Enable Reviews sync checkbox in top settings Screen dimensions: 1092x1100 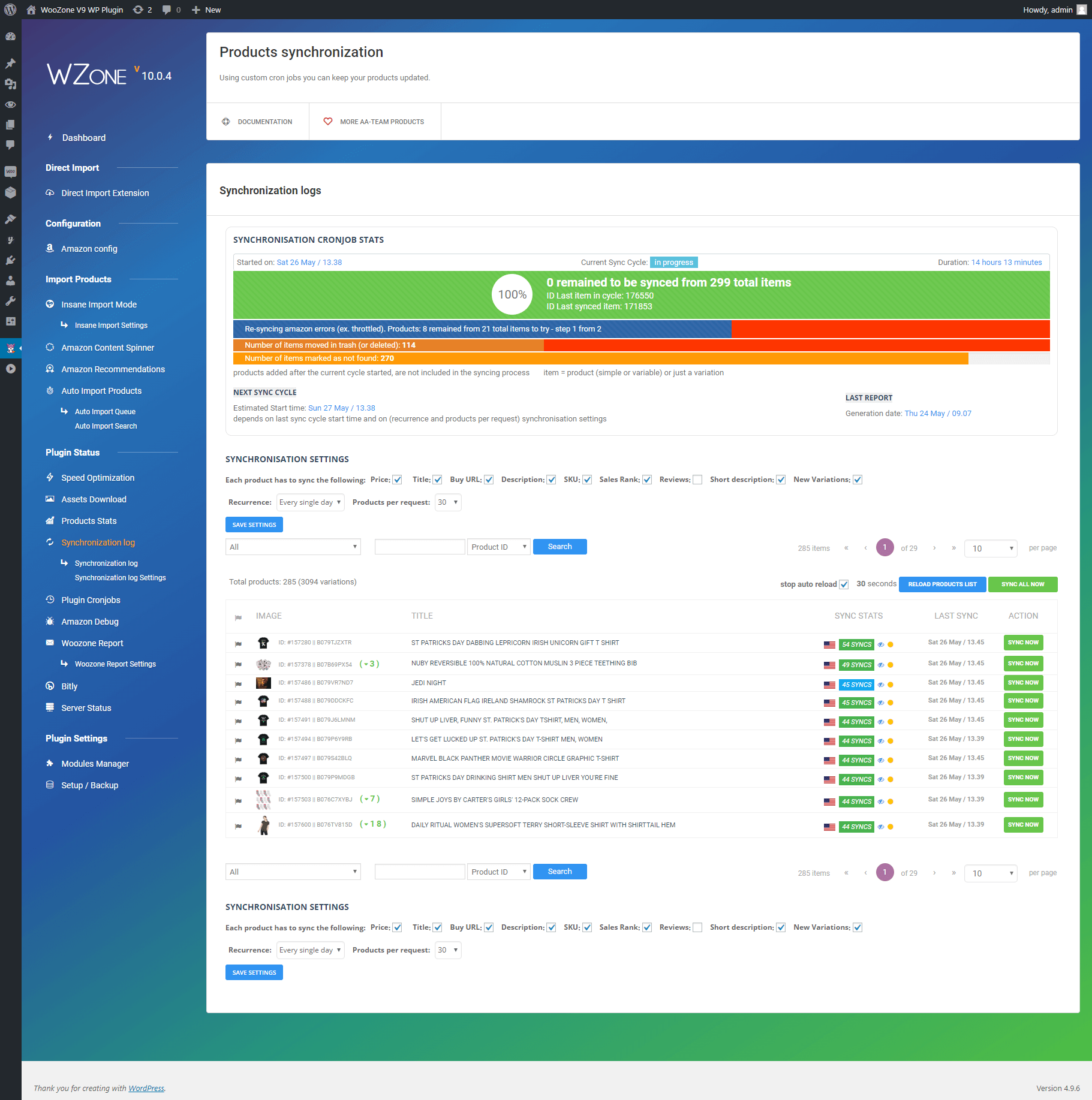(697, 480)
